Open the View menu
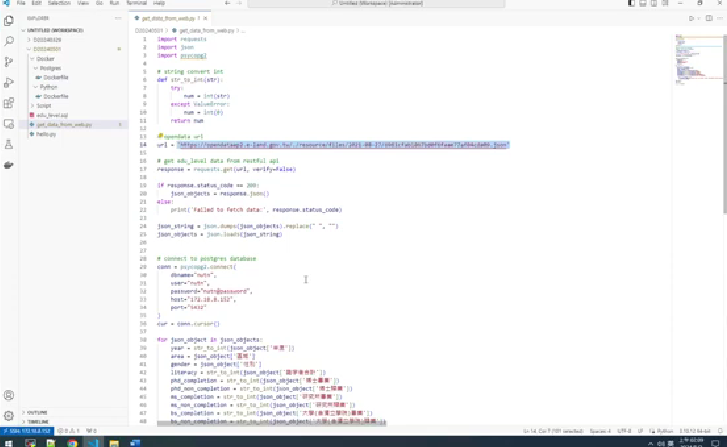This screenshot has width=727, height=447. (83, 3)
